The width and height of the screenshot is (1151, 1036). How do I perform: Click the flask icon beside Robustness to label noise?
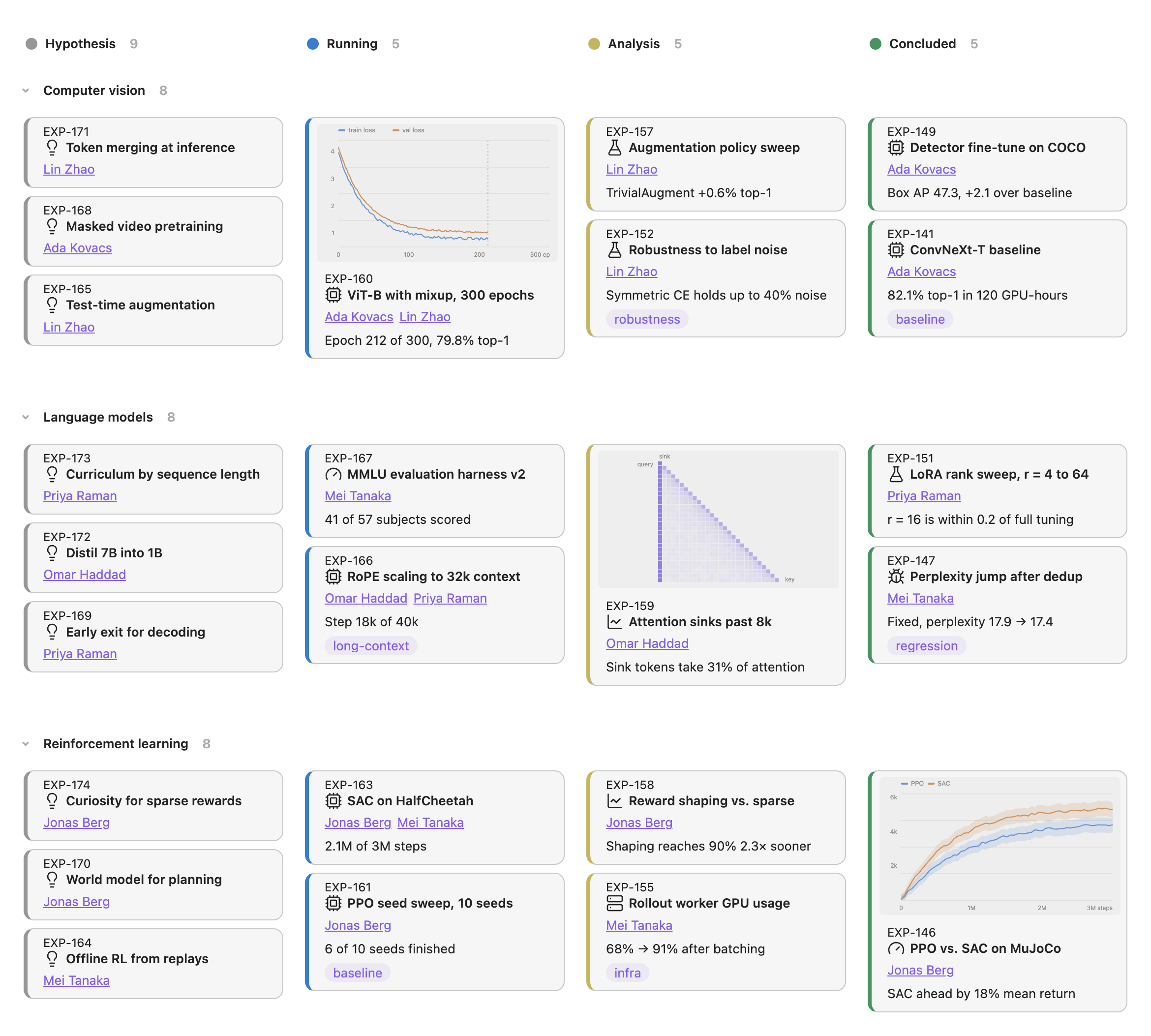pos(614,250)
